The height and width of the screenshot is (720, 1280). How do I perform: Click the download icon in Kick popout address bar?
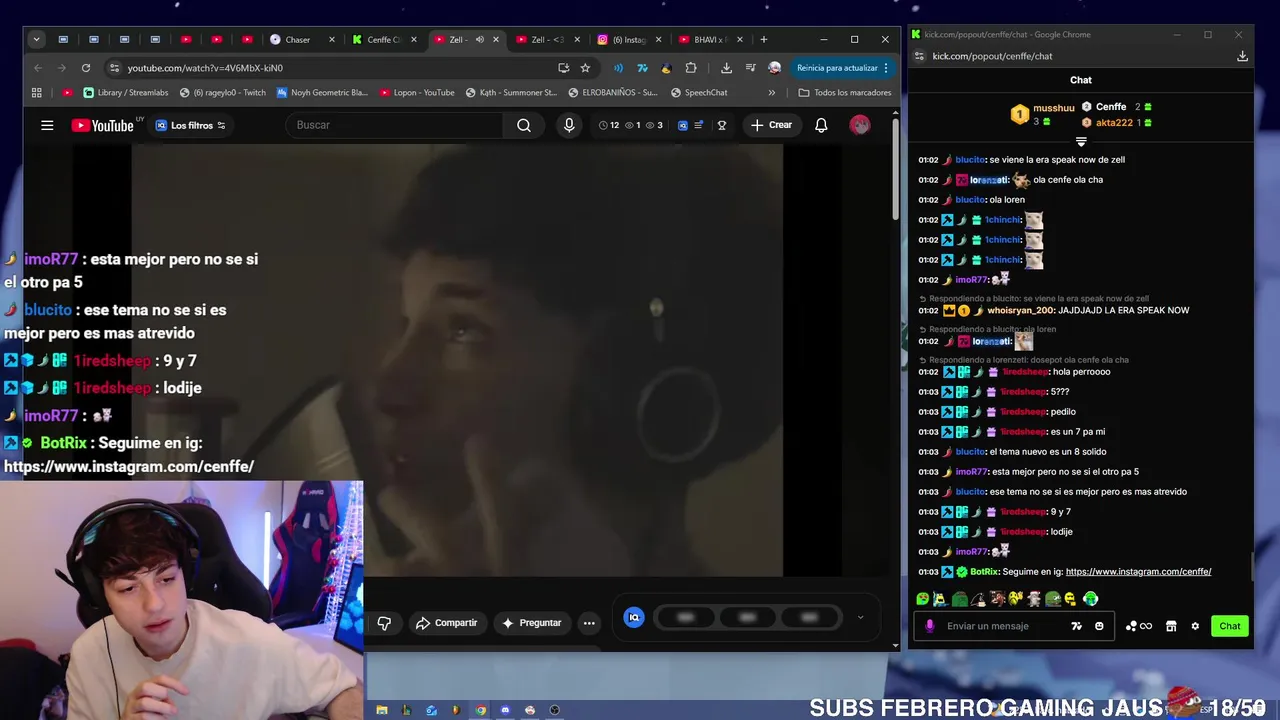1242,56
